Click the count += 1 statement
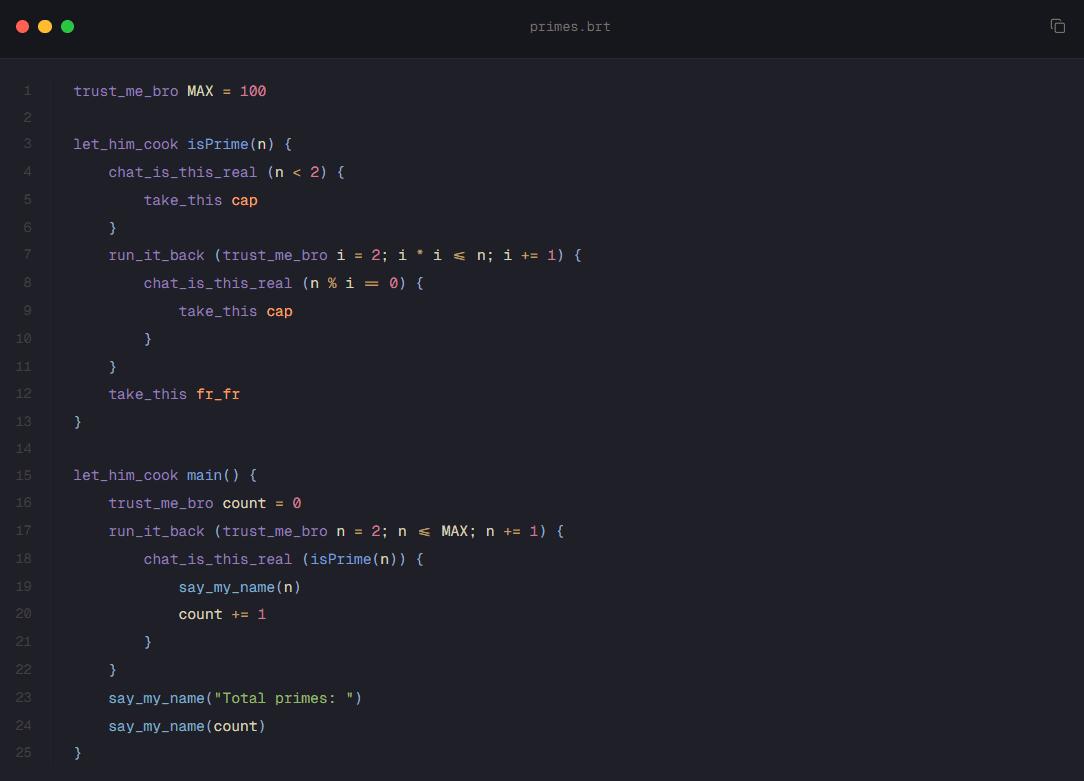Screen dimensions: 1084x781 (222, 614)
